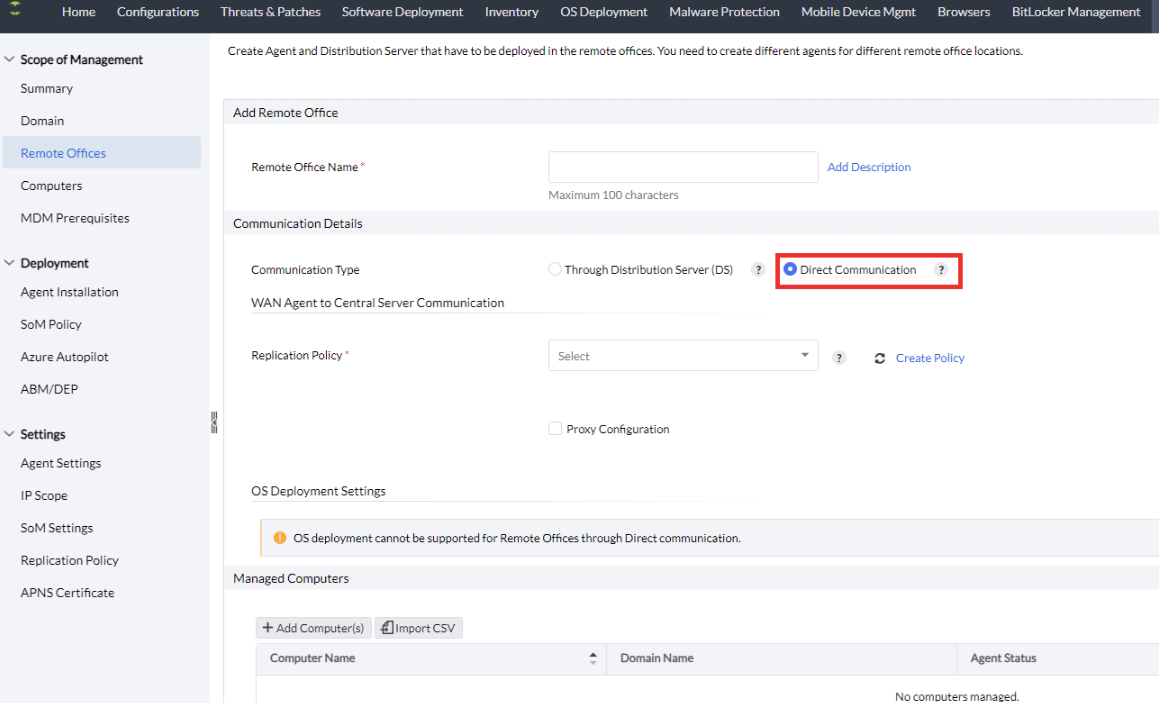This screenshot has height=703, width=1159.
Task: Go to the Inventory tab
Action: point(511,12)
